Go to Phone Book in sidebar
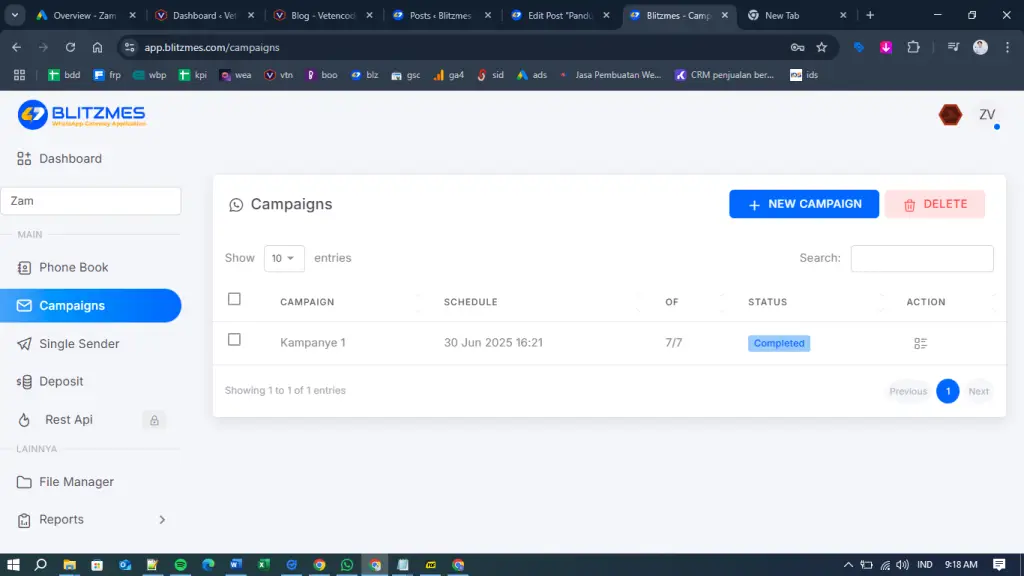 (73, 268)
